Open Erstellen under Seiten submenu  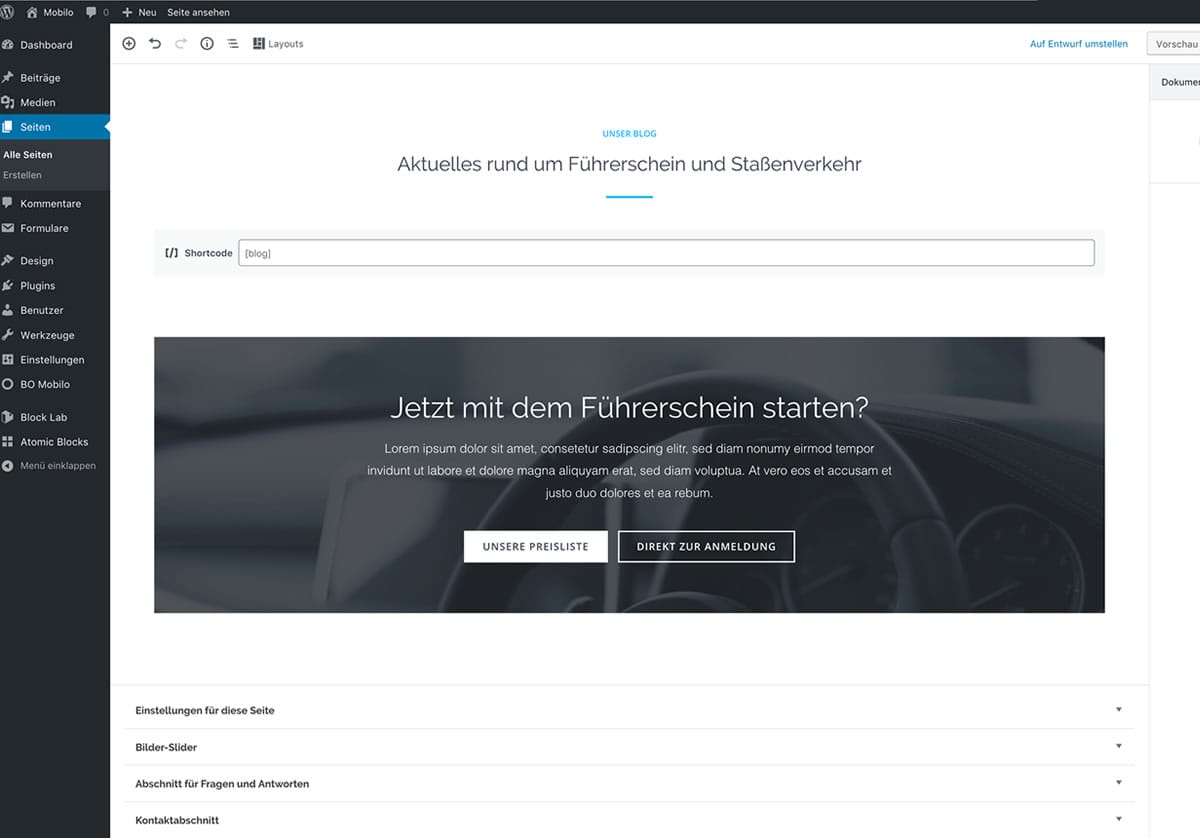(x=23, y=175)
